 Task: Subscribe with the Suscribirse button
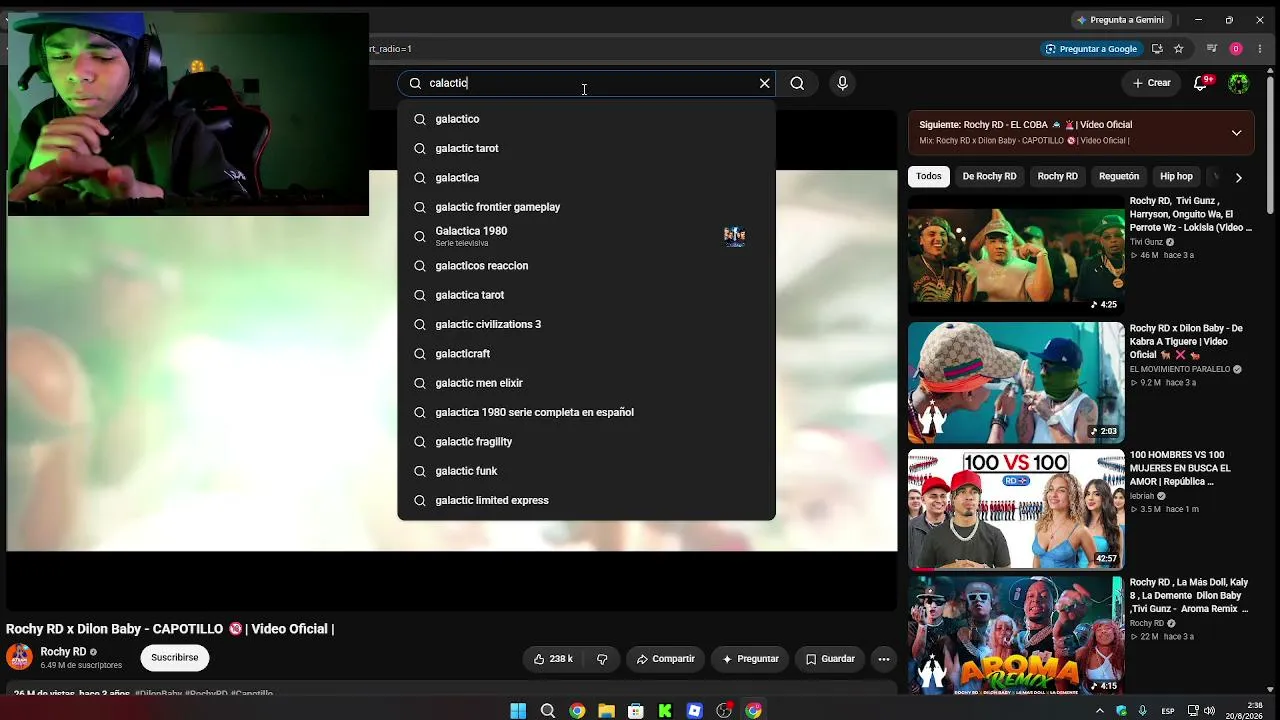point(175,657)
